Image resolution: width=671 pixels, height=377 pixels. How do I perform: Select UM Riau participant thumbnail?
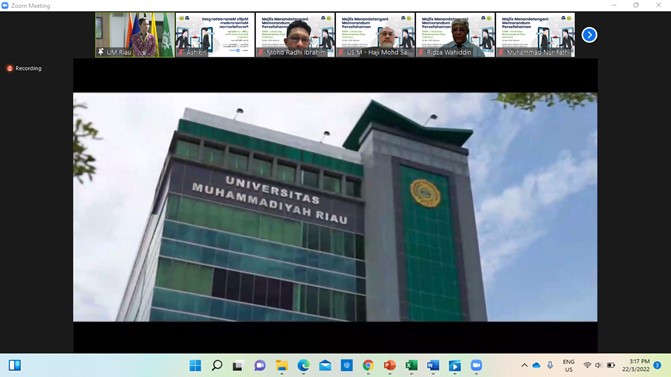pyautogui.click(x=135, y=35)
